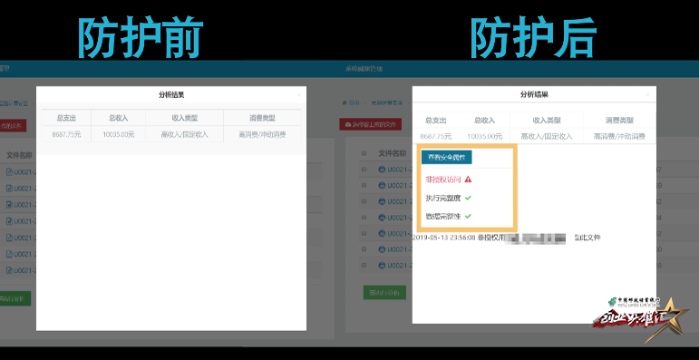Click the red upload-file button in the 防护后 page
This screenshot has width=699, height=360.
point(370,124)
